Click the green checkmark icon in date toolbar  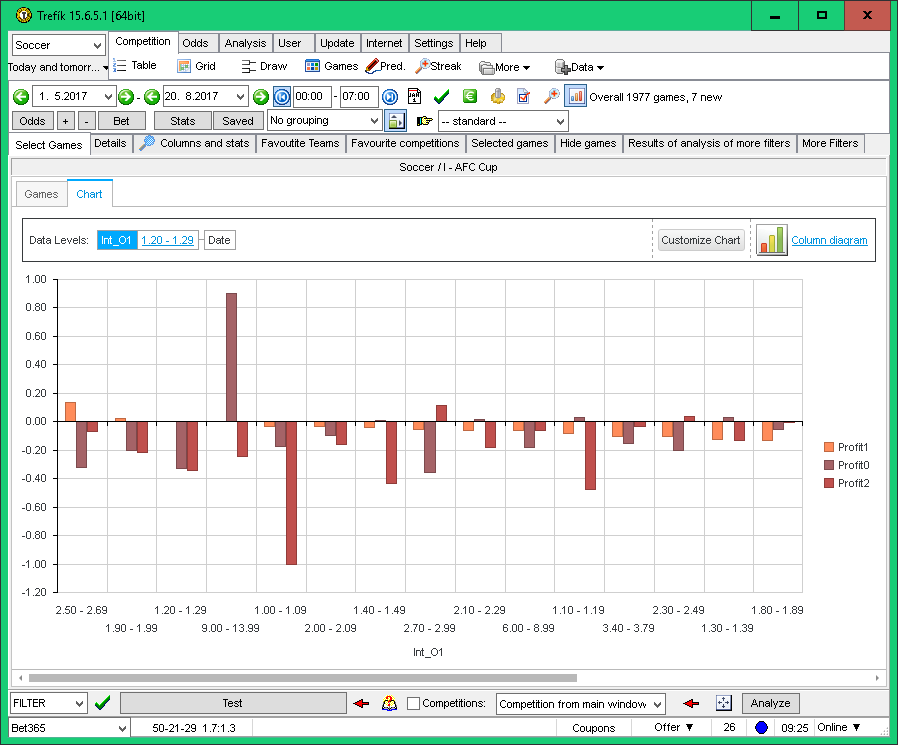tap(441, 97)
